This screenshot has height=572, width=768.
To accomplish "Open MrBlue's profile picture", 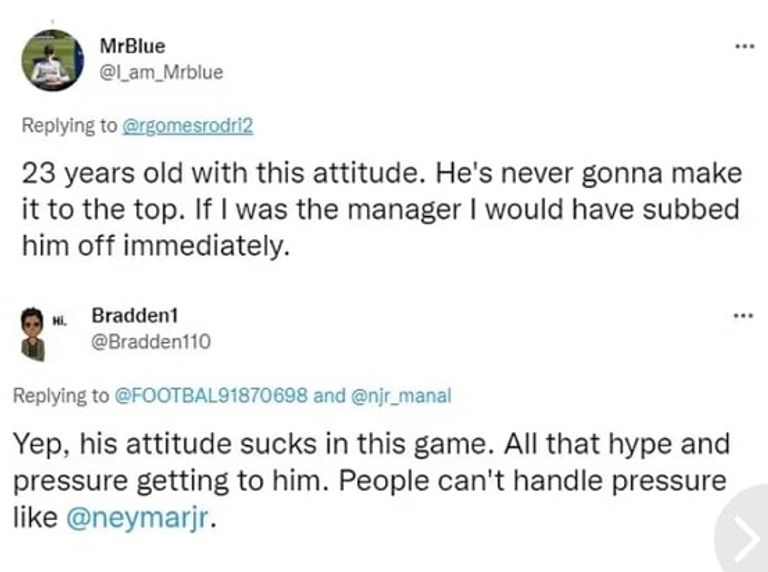I will coord(52,60).
